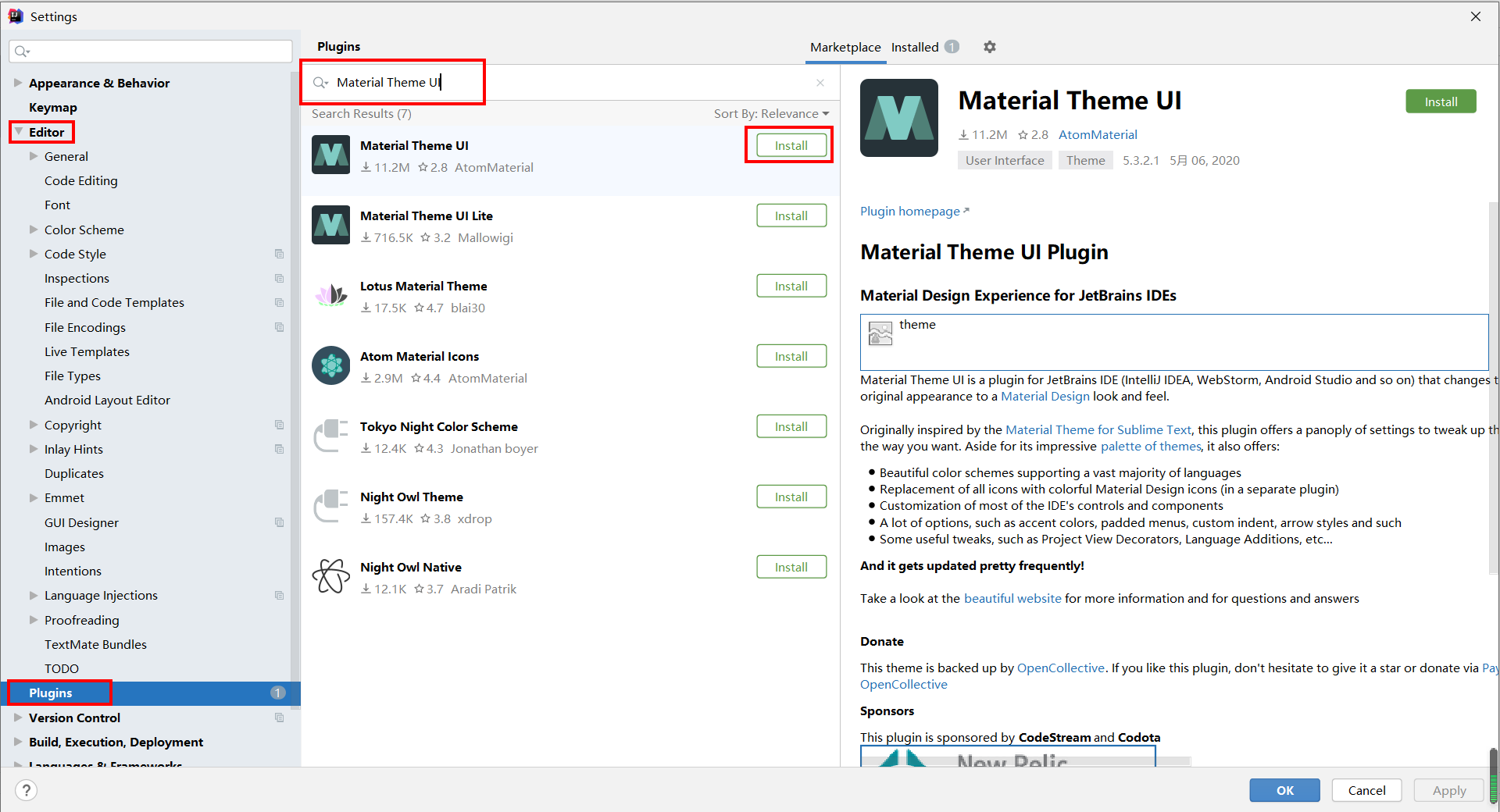Expand the Code Style node
This screenshot has width=1500, height=812.
[x=34, y=254]
